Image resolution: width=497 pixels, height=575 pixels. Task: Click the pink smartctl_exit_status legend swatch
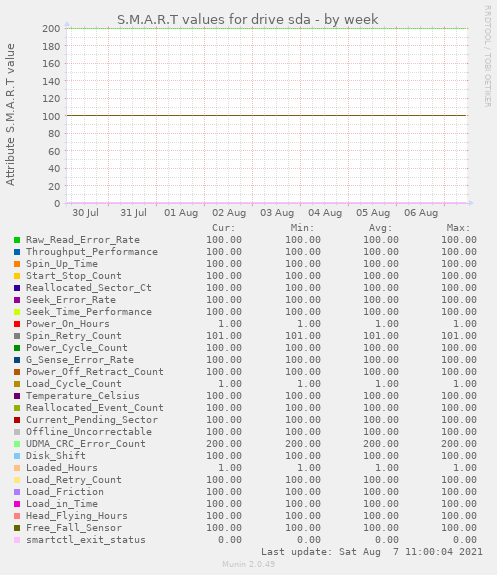coord(17,540)
